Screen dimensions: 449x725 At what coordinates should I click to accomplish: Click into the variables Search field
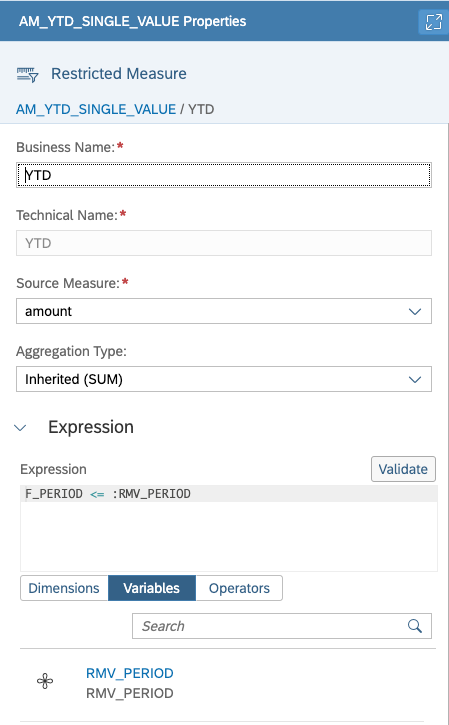(268, 626)
